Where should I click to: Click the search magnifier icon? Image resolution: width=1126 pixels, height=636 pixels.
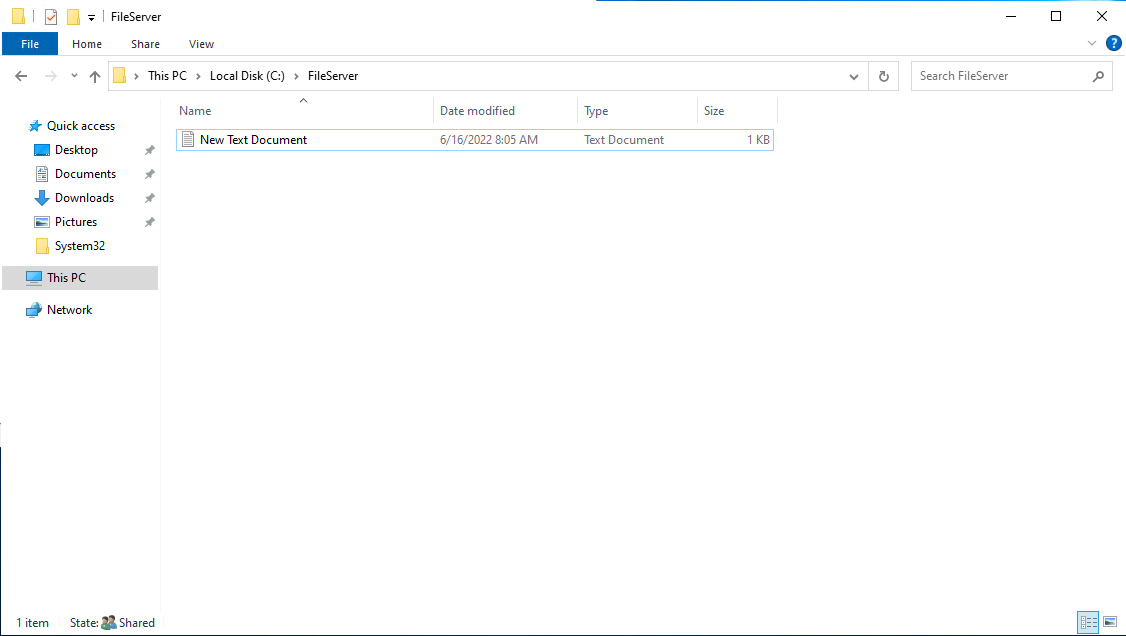tap(1098, 76)
